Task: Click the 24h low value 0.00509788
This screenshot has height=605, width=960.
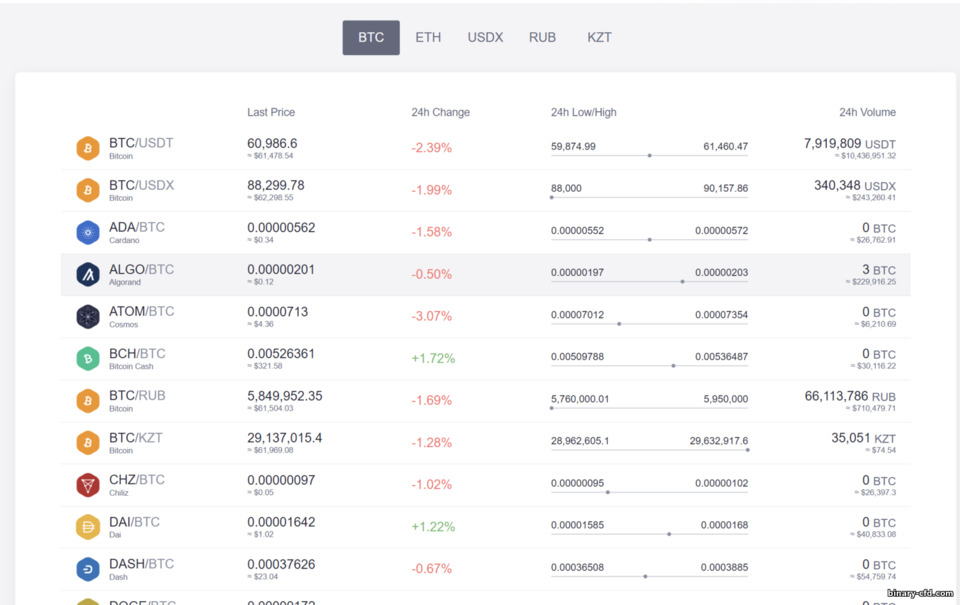Action: [577, 356]
